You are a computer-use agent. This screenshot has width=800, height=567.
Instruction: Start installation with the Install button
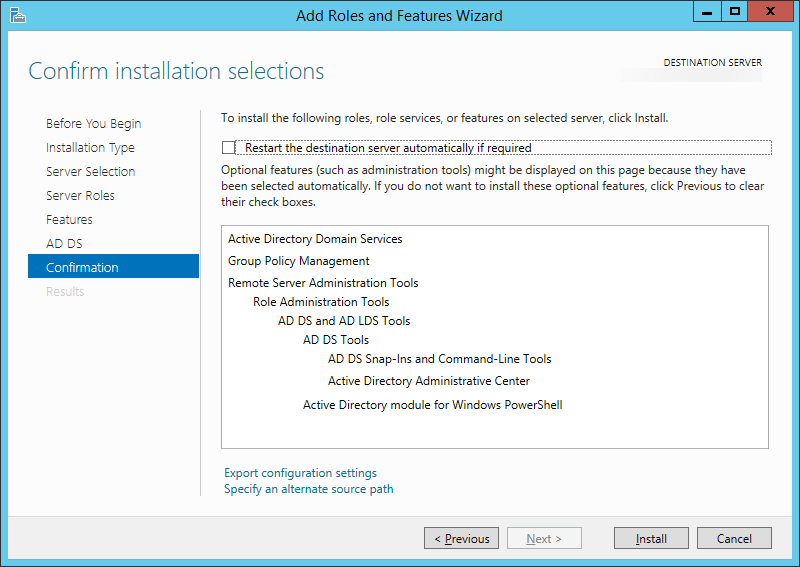pos(651,538)
